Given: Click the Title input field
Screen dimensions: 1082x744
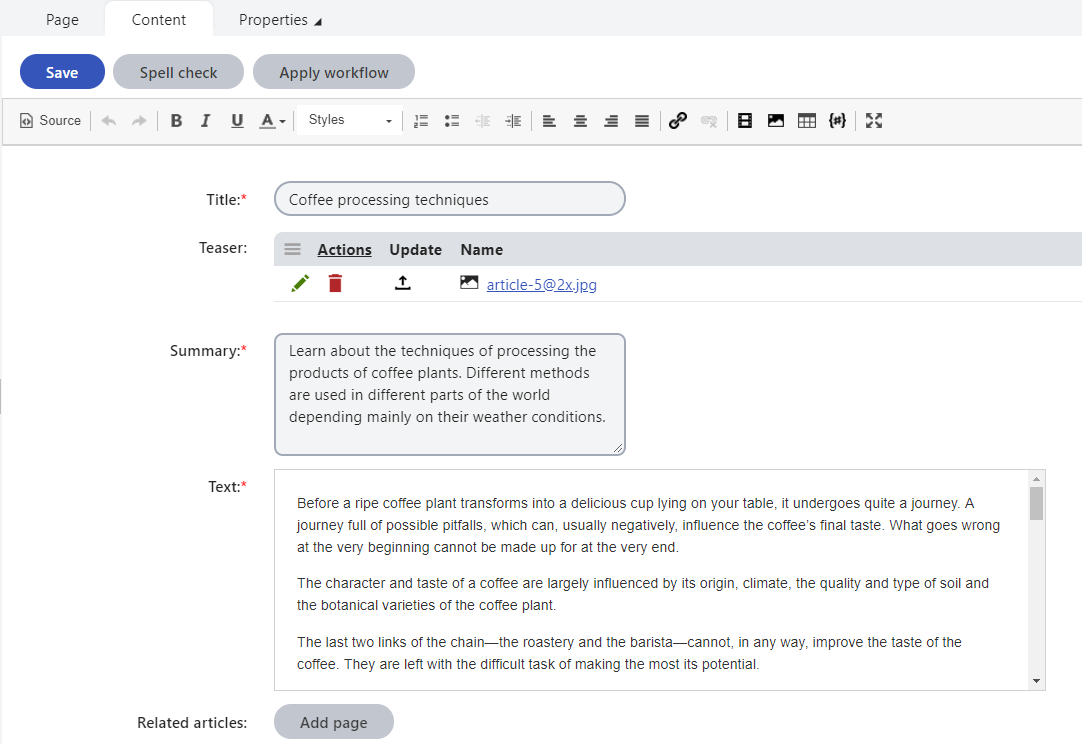Looking at the screenshot, I should [449, 199].
